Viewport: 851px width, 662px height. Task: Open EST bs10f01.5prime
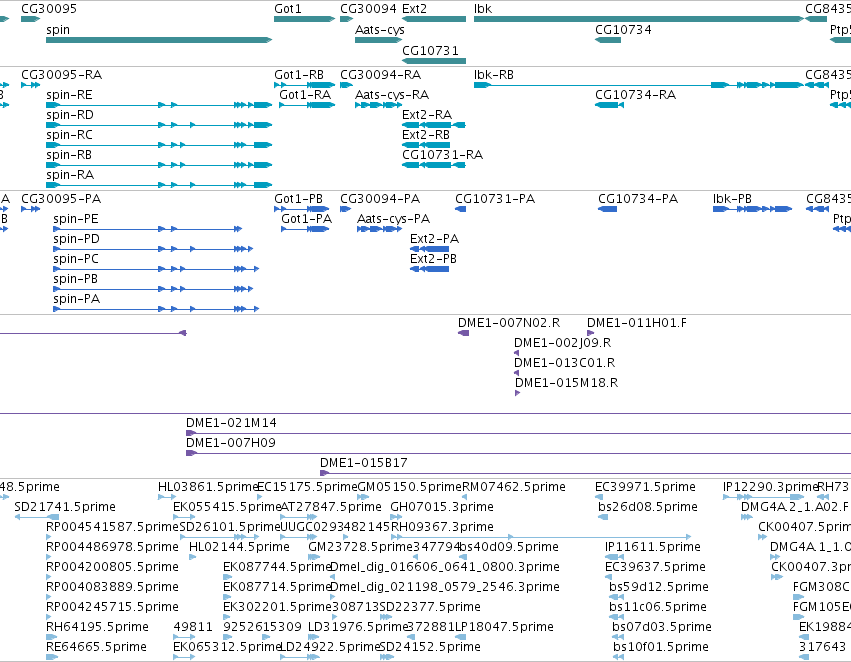click(x=618, y=657)
